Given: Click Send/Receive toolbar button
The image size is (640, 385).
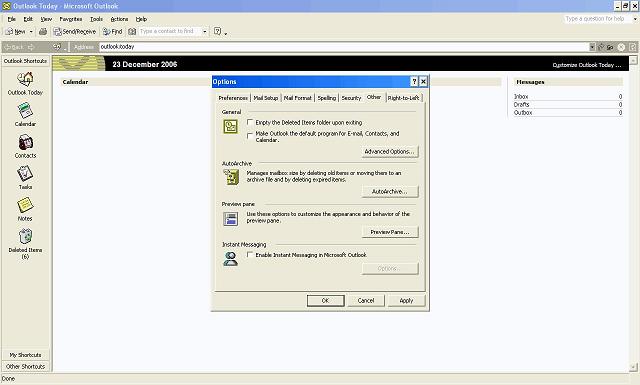Looking at the screenshot, I should (x=75, y=31).
